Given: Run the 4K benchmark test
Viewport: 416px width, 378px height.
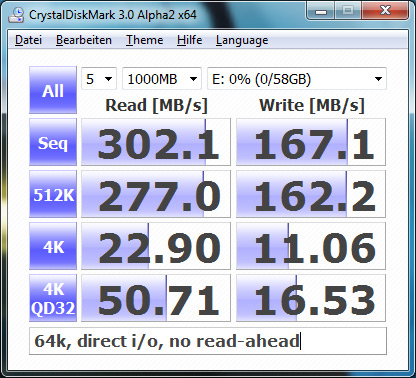Looking at the screenshot, I should click(53, 246).
